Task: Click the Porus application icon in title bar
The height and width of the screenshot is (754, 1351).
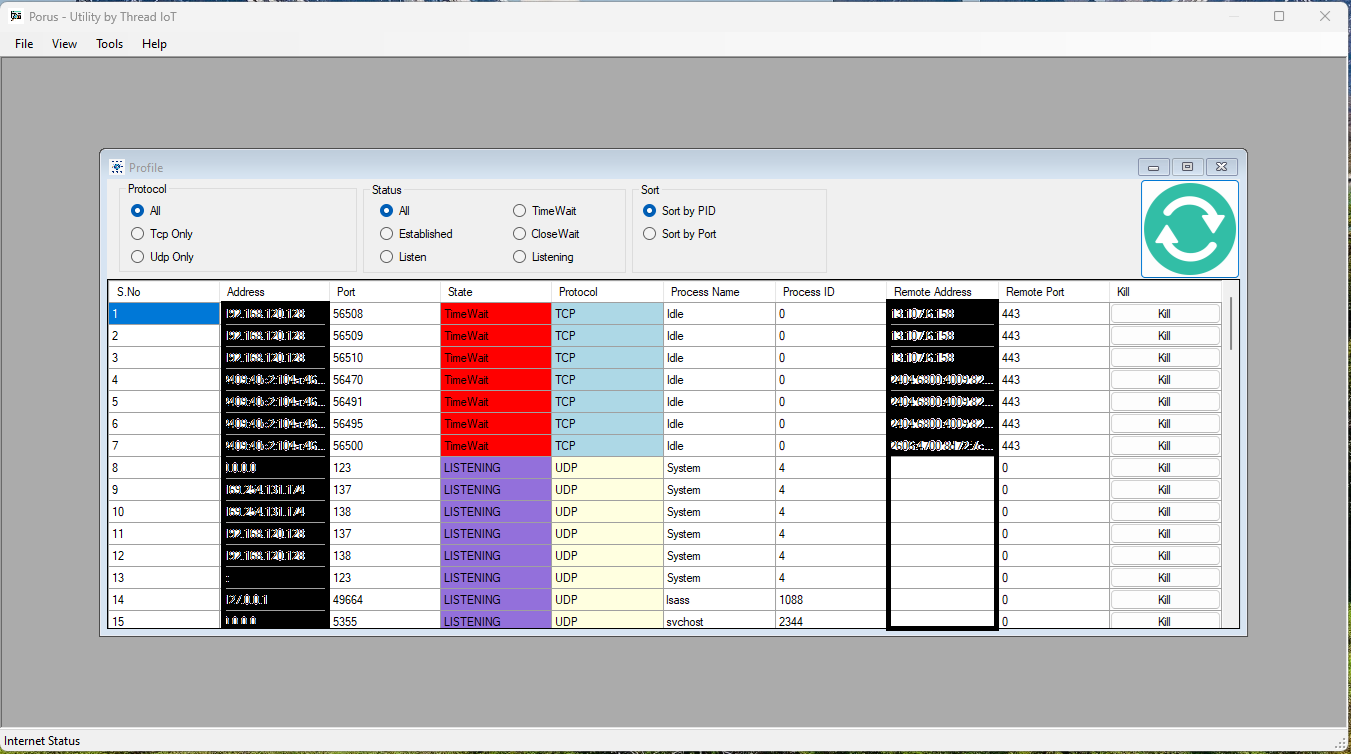Action: (x=14, y=16)
